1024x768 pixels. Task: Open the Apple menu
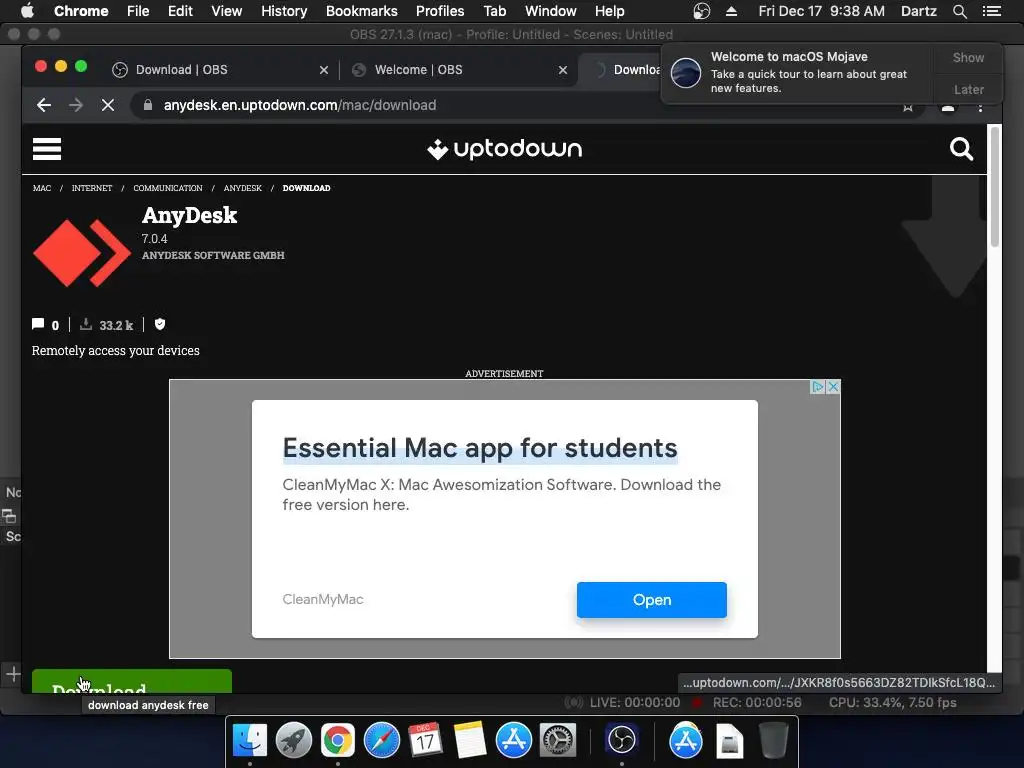click(27, 11)
